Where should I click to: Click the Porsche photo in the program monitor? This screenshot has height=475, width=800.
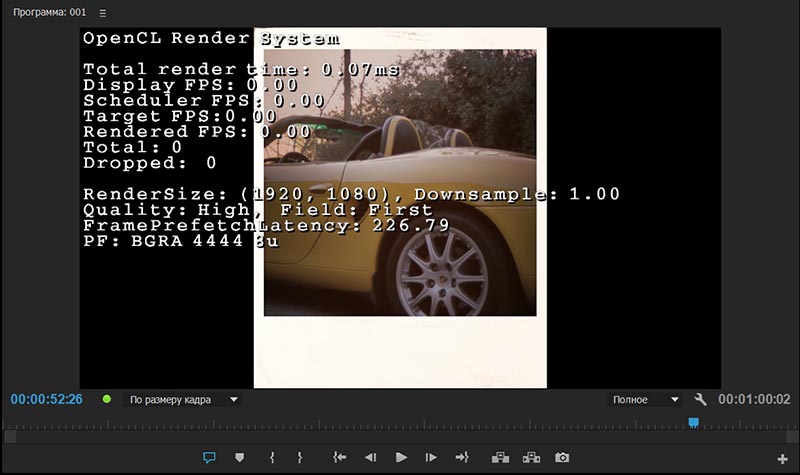click(400, 183)
